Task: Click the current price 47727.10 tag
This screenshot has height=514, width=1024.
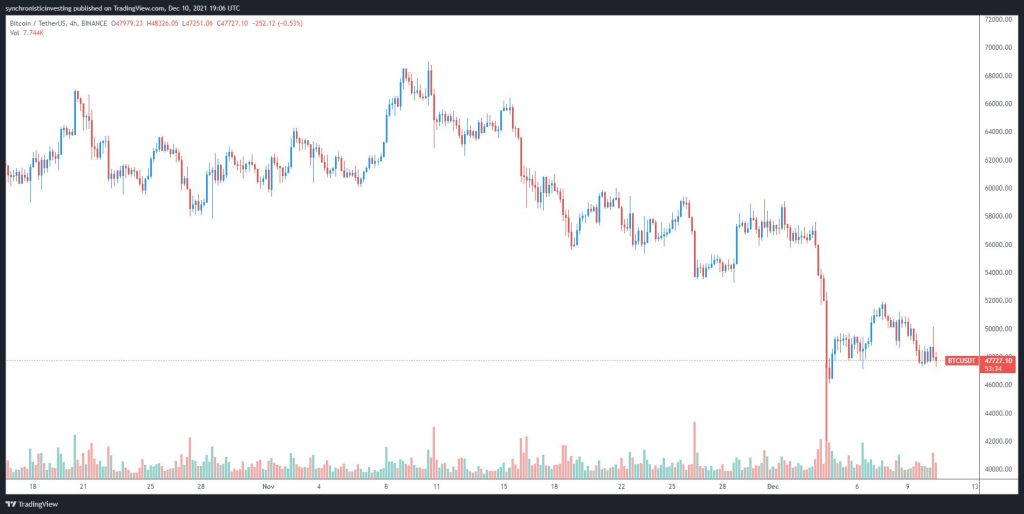Action: (x=999, y=360)
